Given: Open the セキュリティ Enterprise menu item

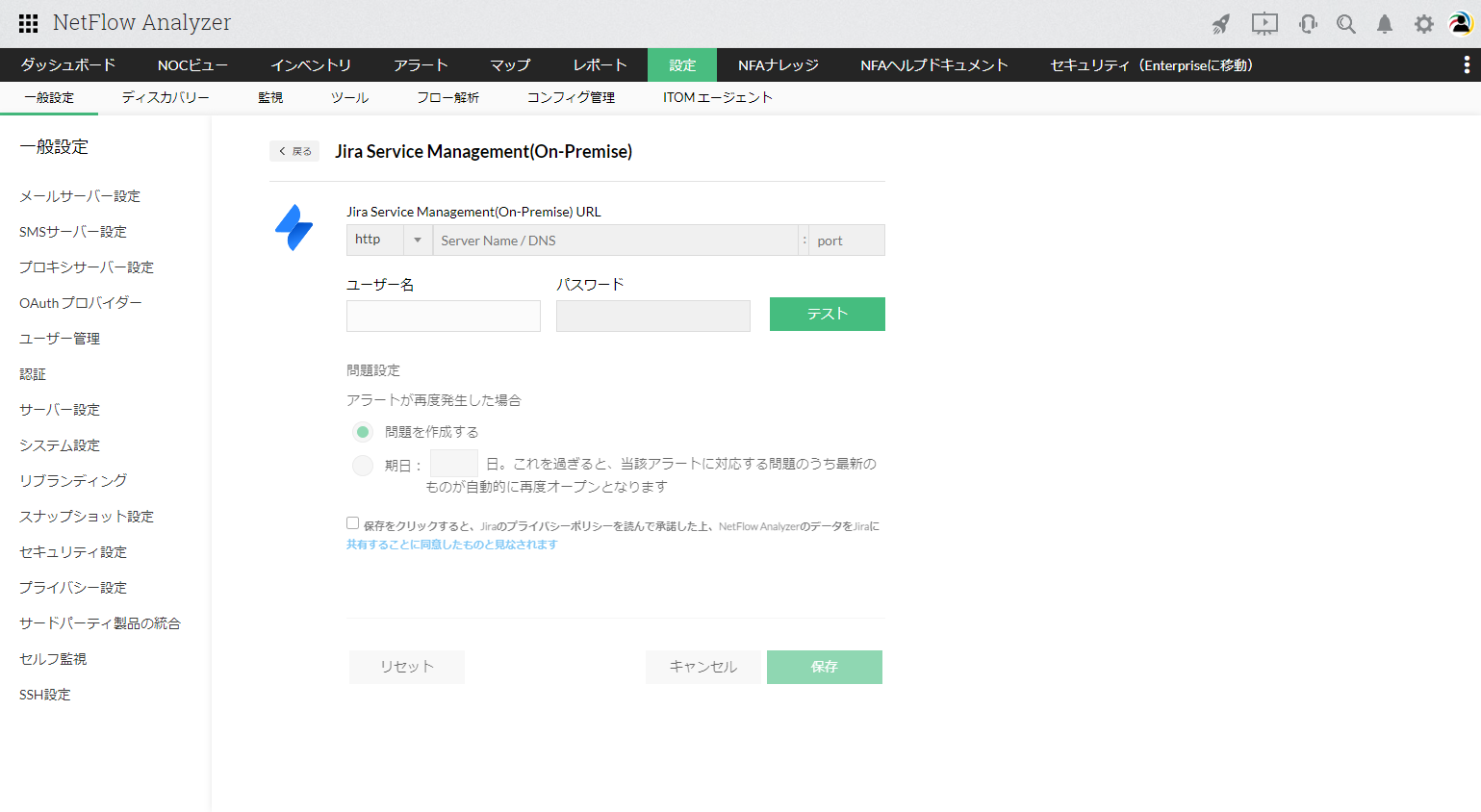Looking at the screenshot, I should (x=1152, y=65).
